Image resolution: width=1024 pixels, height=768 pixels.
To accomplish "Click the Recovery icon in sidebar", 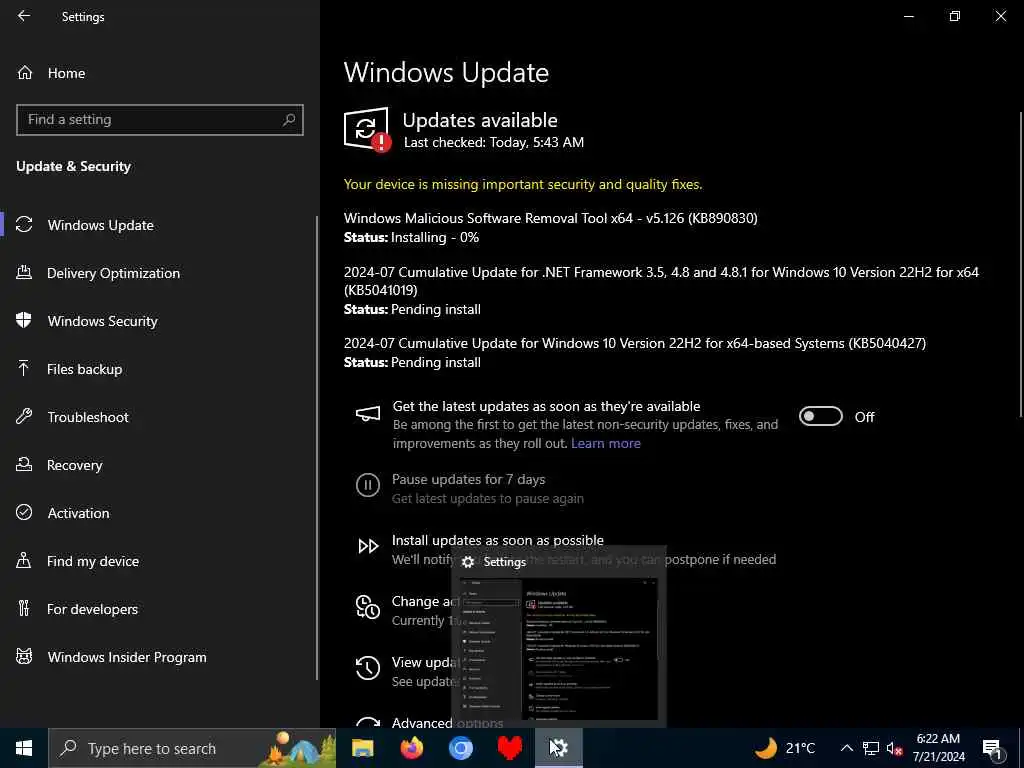I will click(x=24, y=464).
